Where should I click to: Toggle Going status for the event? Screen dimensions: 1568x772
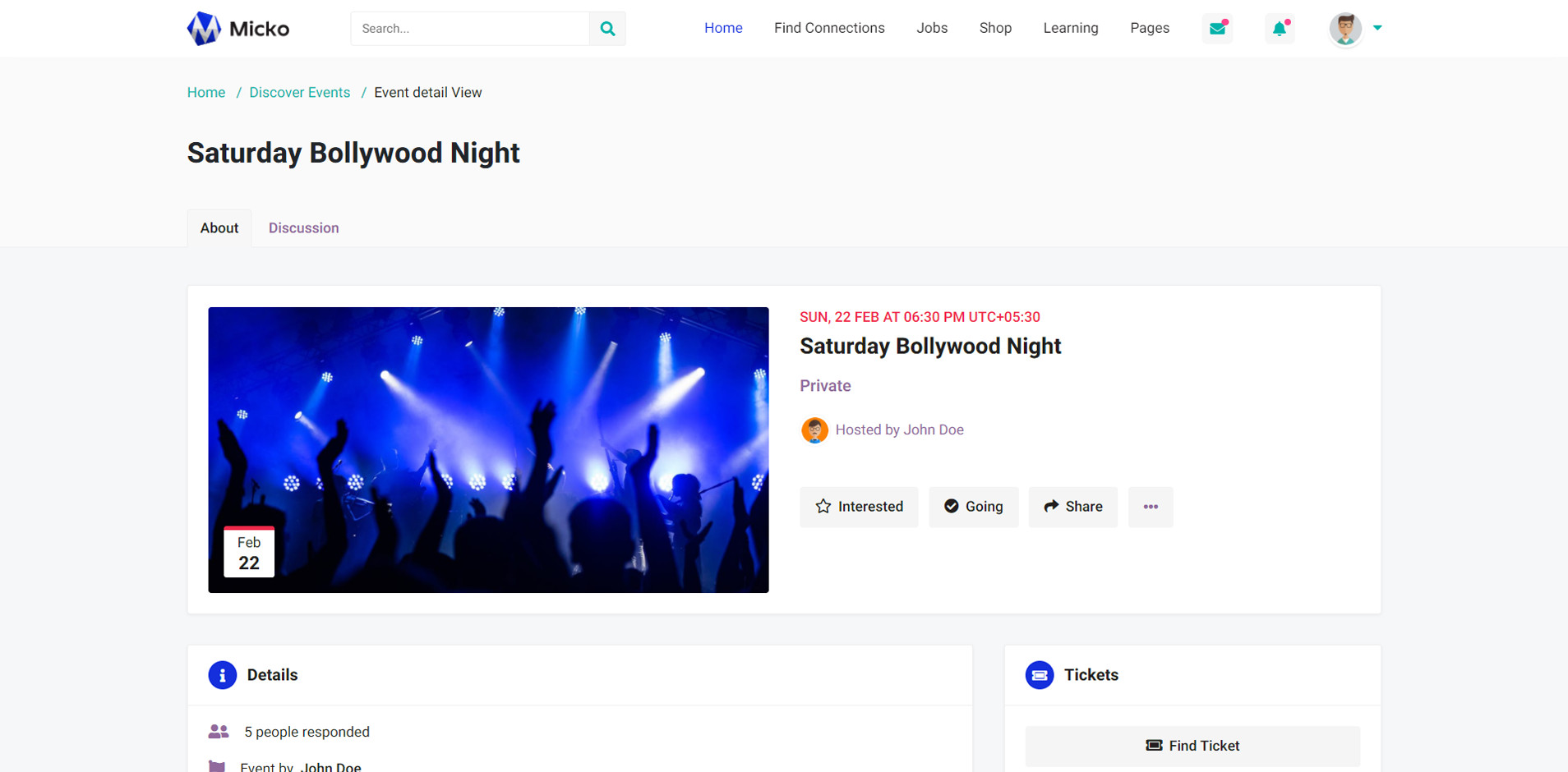click(x=974, y=507)
